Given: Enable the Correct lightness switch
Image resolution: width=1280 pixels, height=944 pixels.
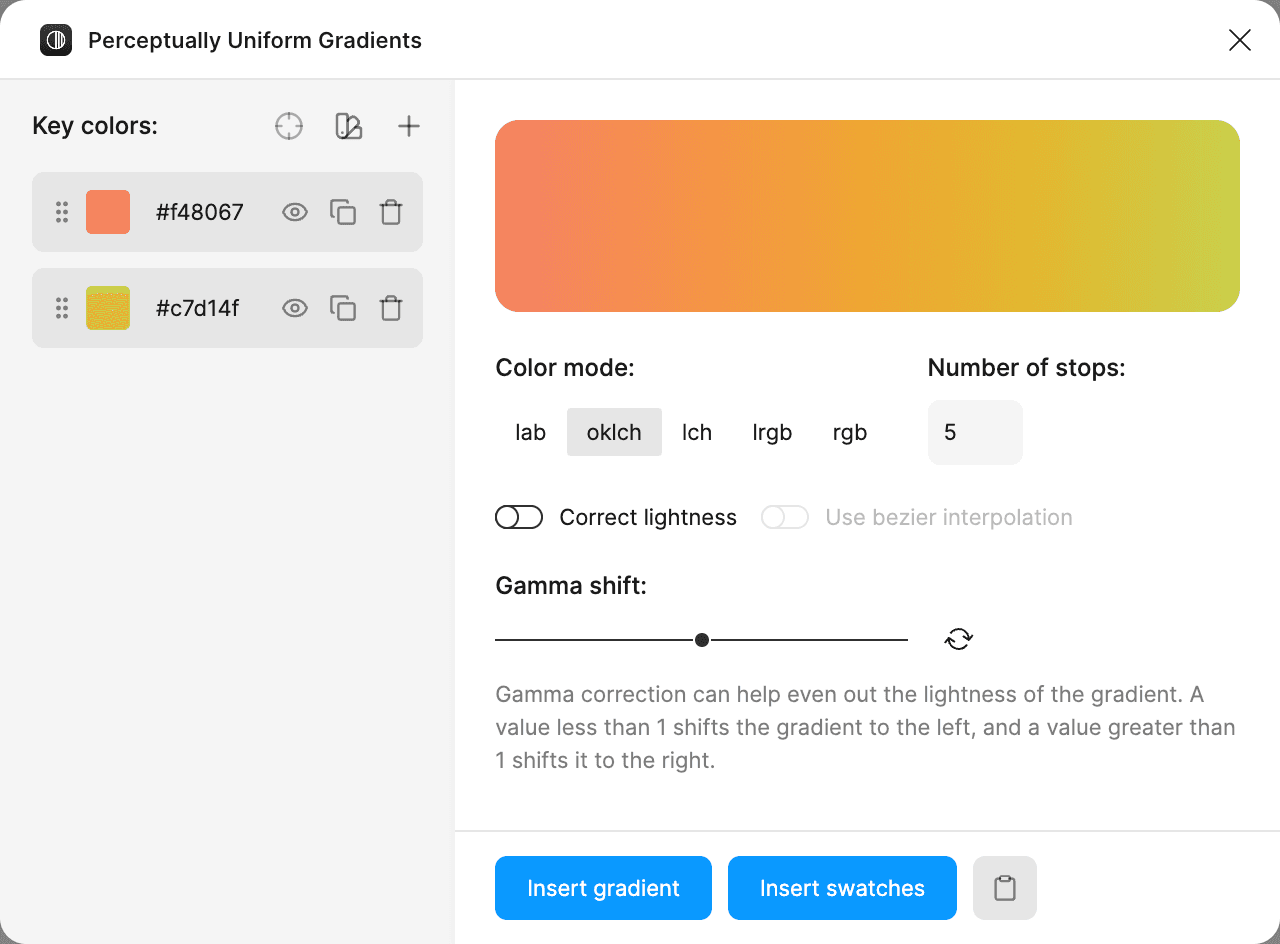Looking at the screenshot, I should [519, 517].
